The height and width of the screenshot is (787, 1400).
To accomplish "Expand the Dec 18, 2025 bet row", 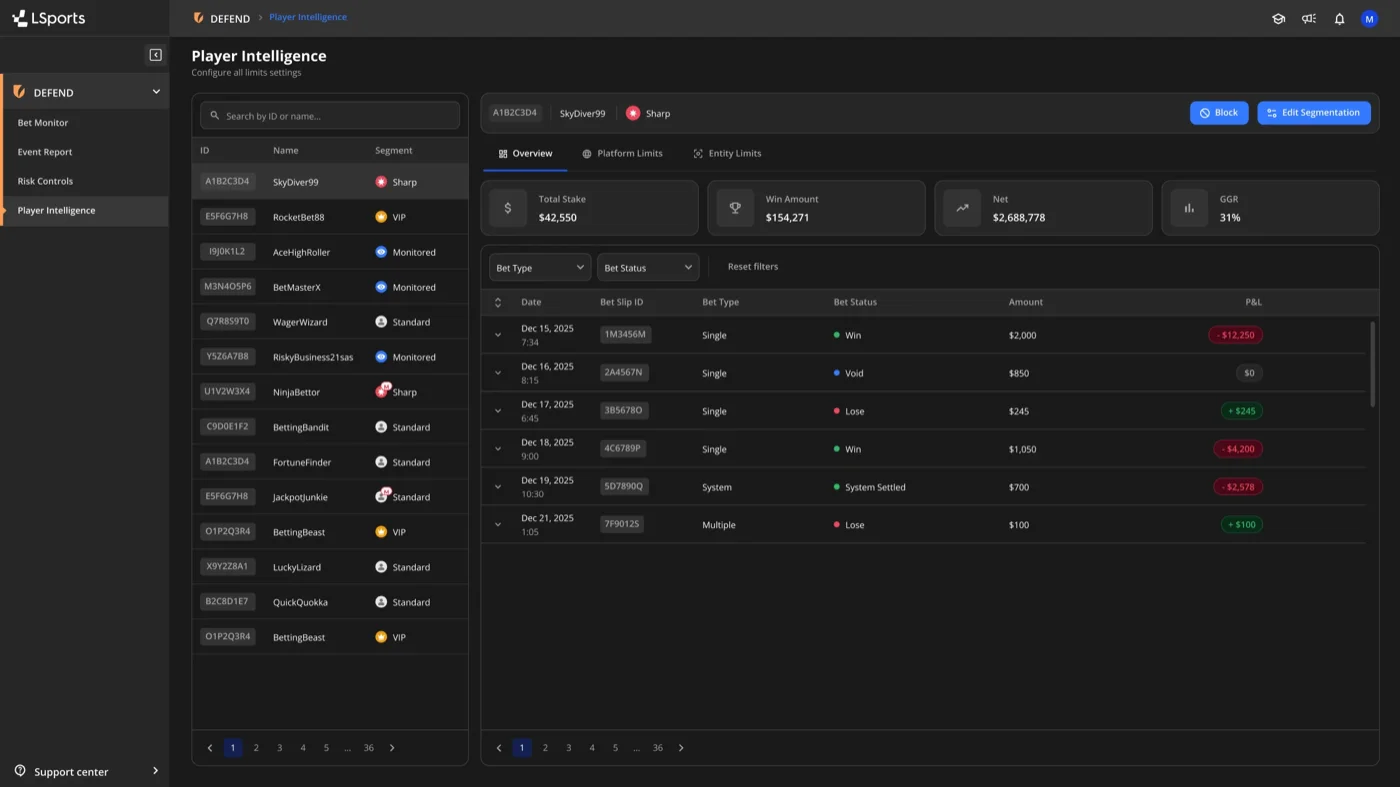I will pyautogui.click(x=498, y=449).
